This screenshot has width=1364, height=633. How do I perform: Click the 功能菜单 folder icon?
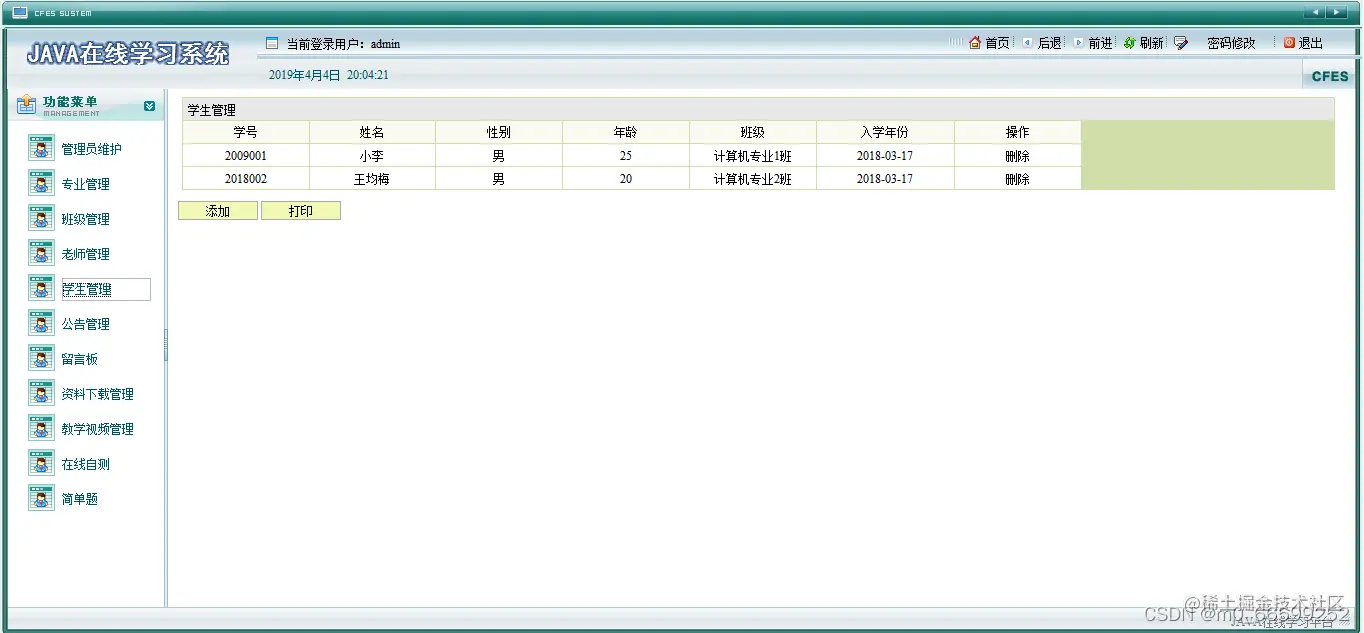point(27,105)
